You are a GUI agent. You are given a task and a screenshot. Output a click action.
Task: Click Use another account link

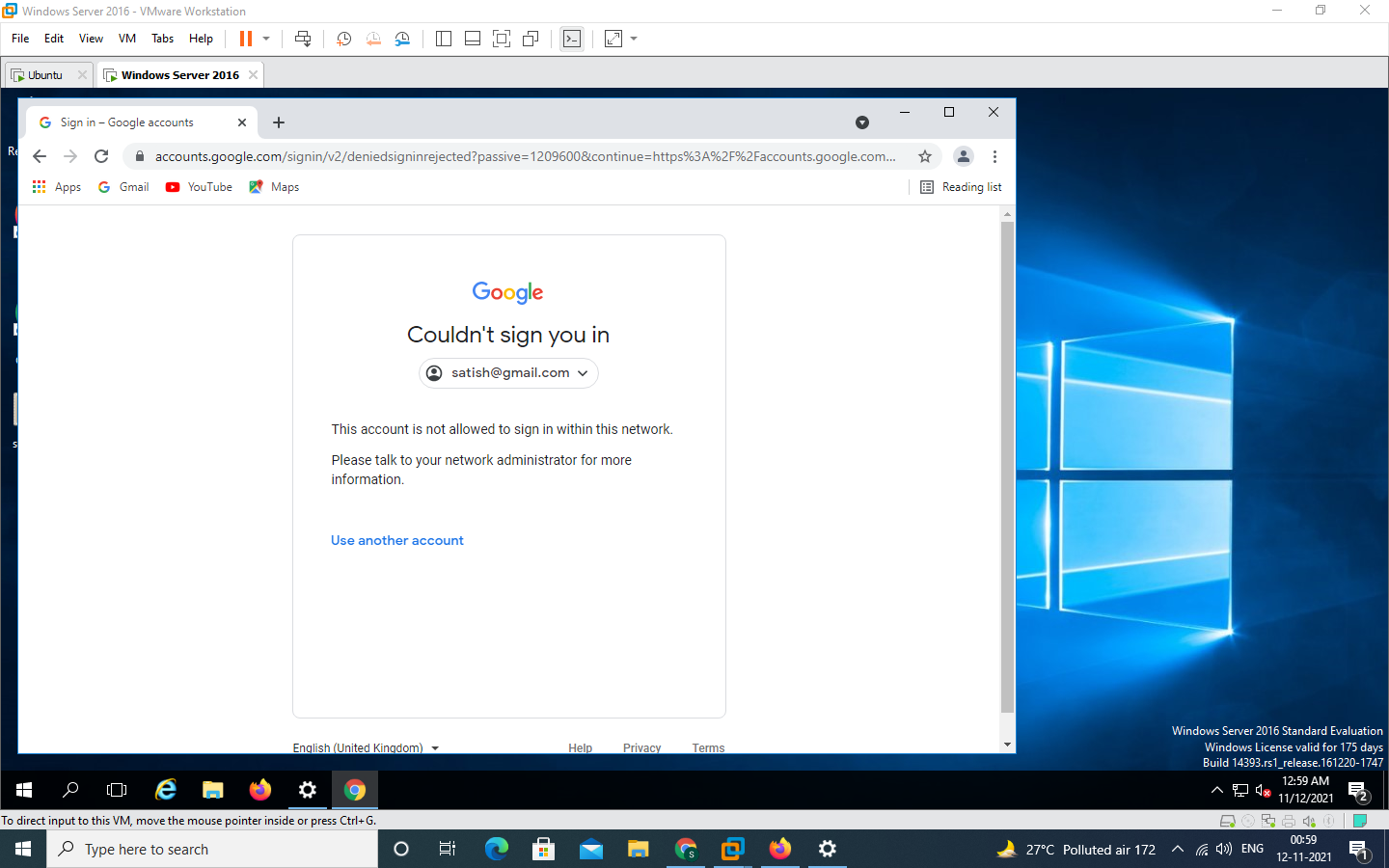pyautogui.click(x=397, y=540)
